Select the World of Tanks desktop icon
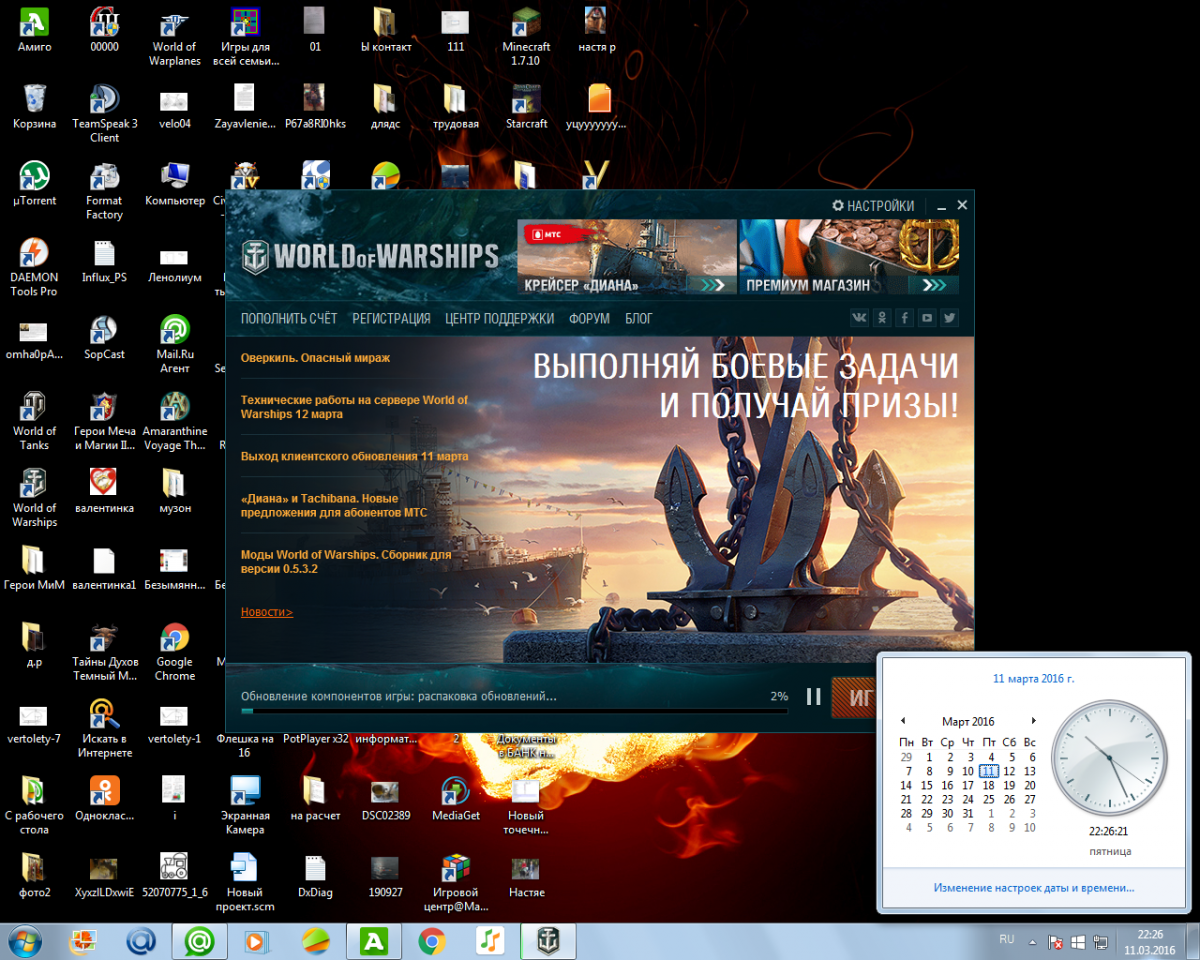The image size is (1200, 960). pyautogui.click(x=35, y=422)
